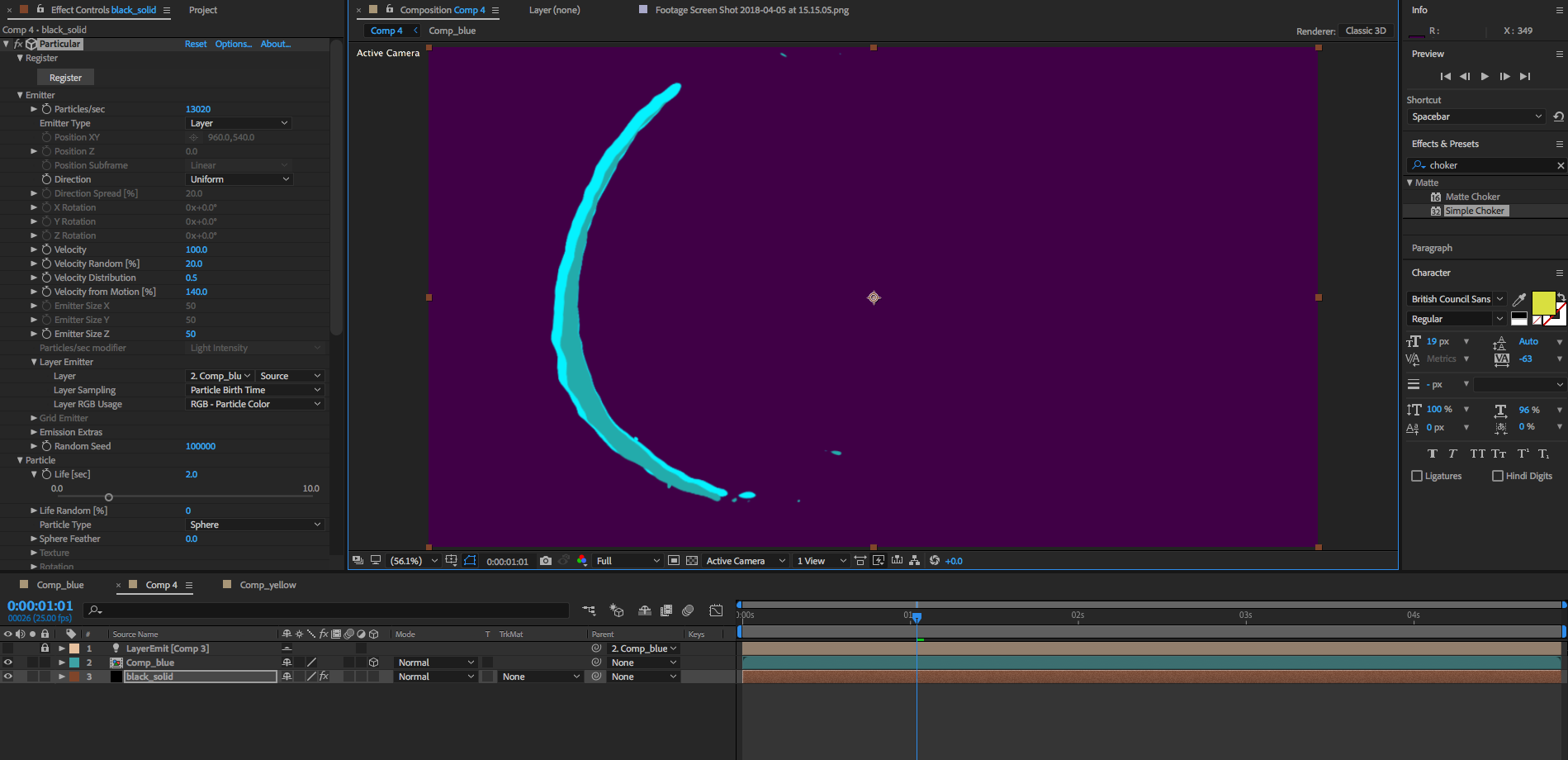Viewport: 1568px width, 760px height.
Task: Open the Layer (none) viewer tab
Action: pyautogui.click(x=554, y=10)
